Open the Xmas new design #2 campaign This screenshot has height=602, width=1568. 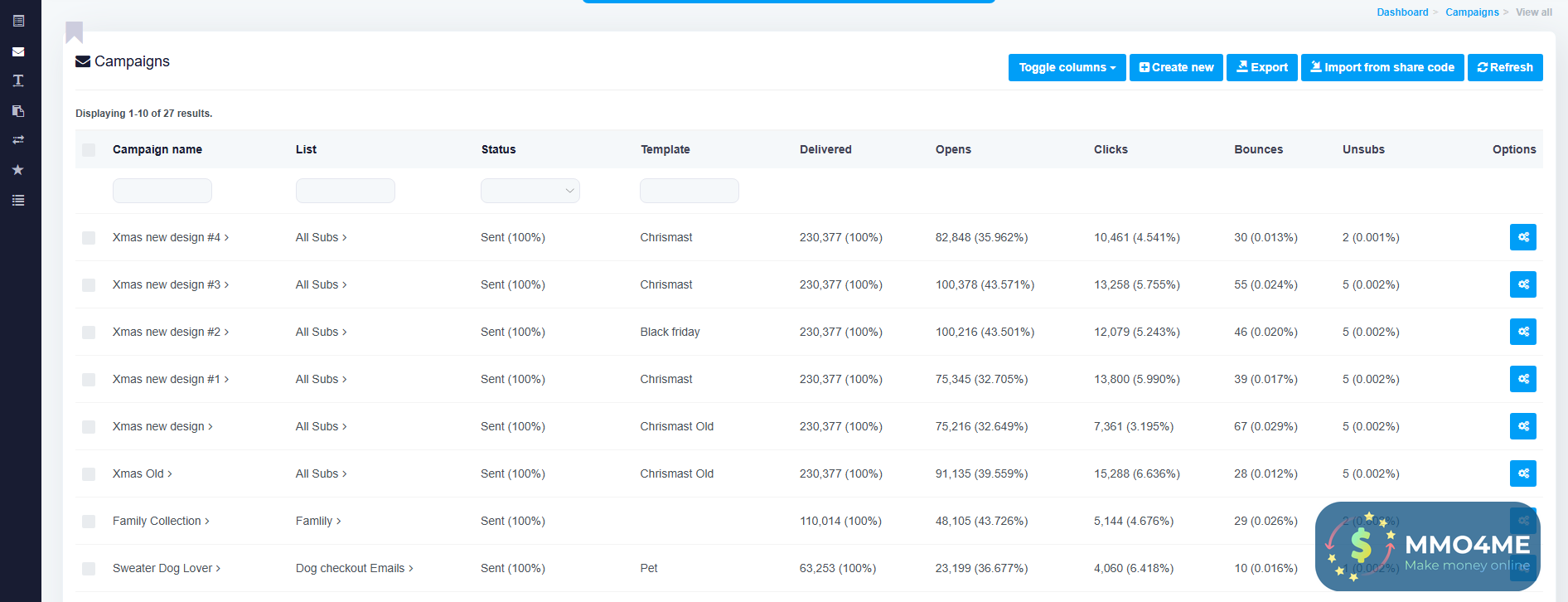pyautogui.click(x=171, y=332)
